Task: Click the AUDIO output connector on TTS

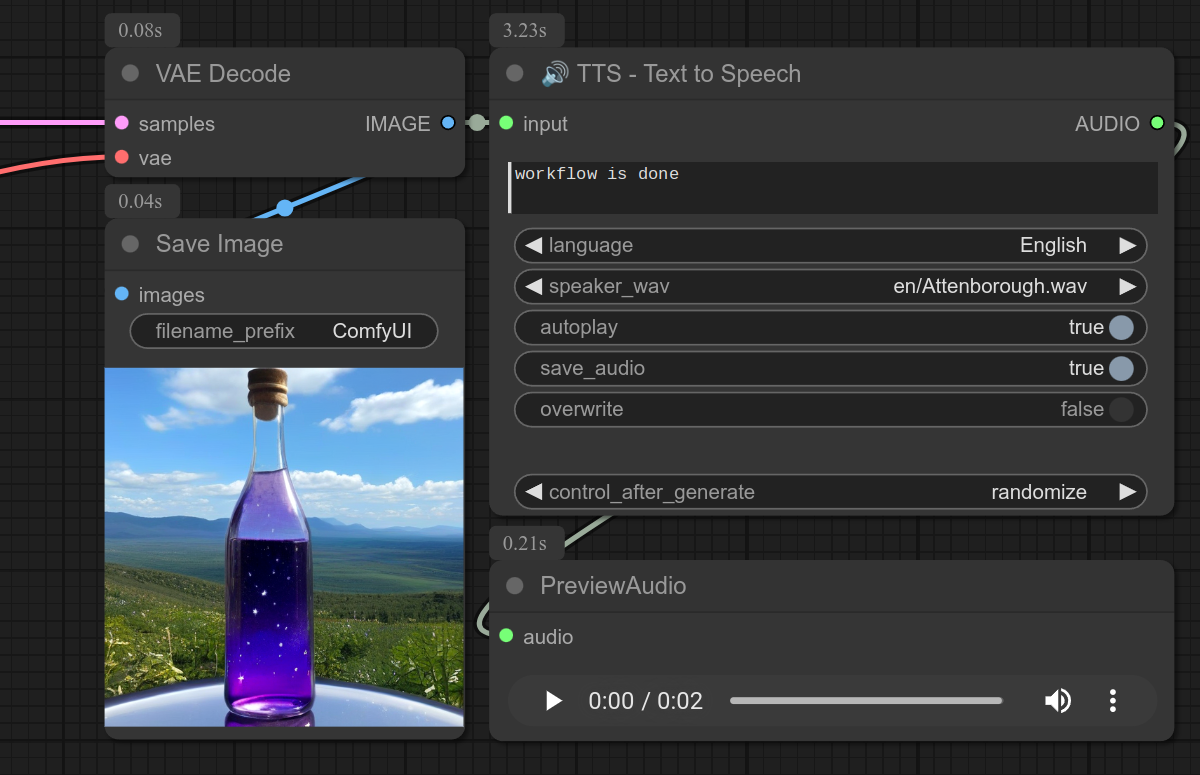Action: pyautogui.click(x=1157, y=123)
